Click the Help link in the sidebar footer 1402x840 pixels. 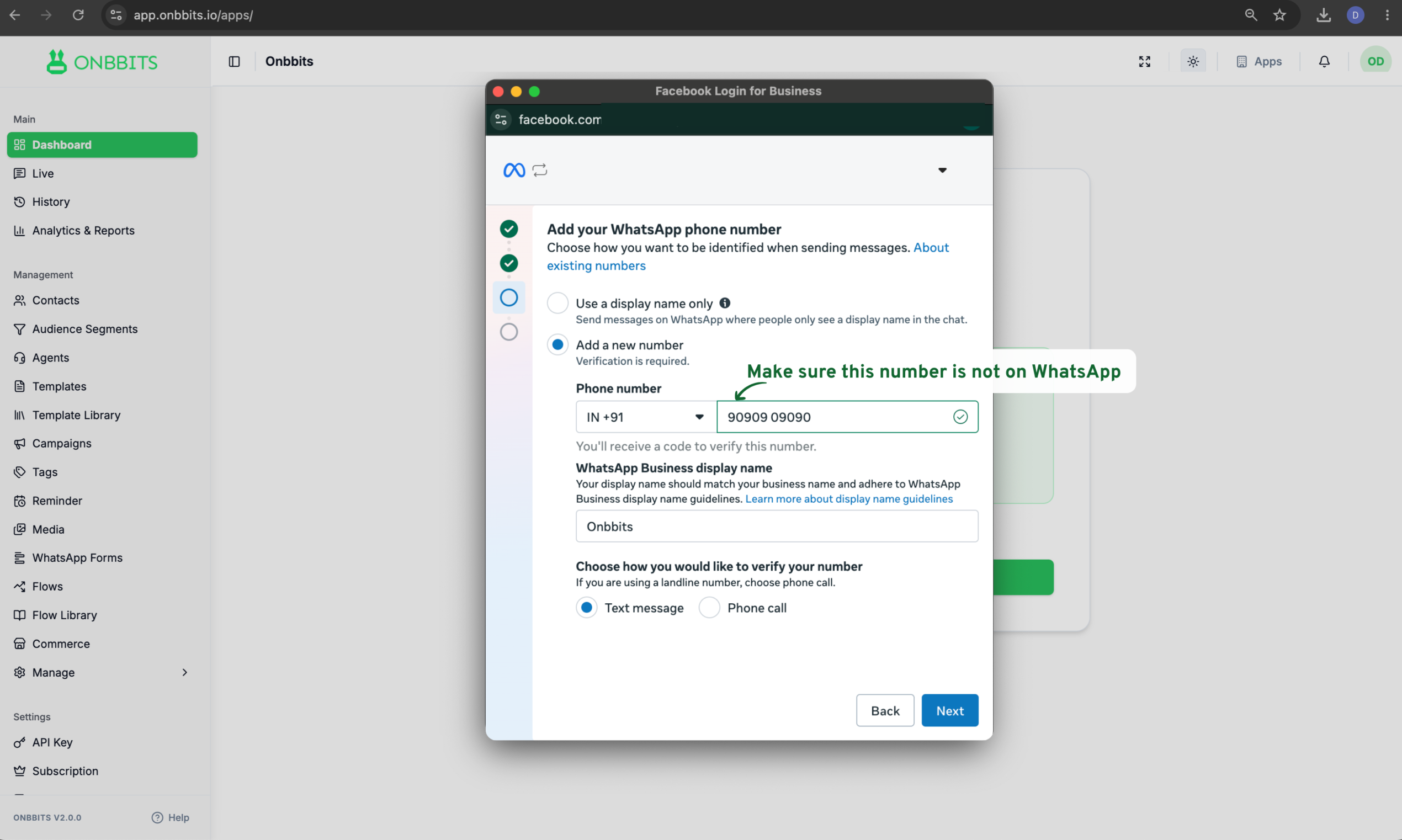tap(171, 817)
